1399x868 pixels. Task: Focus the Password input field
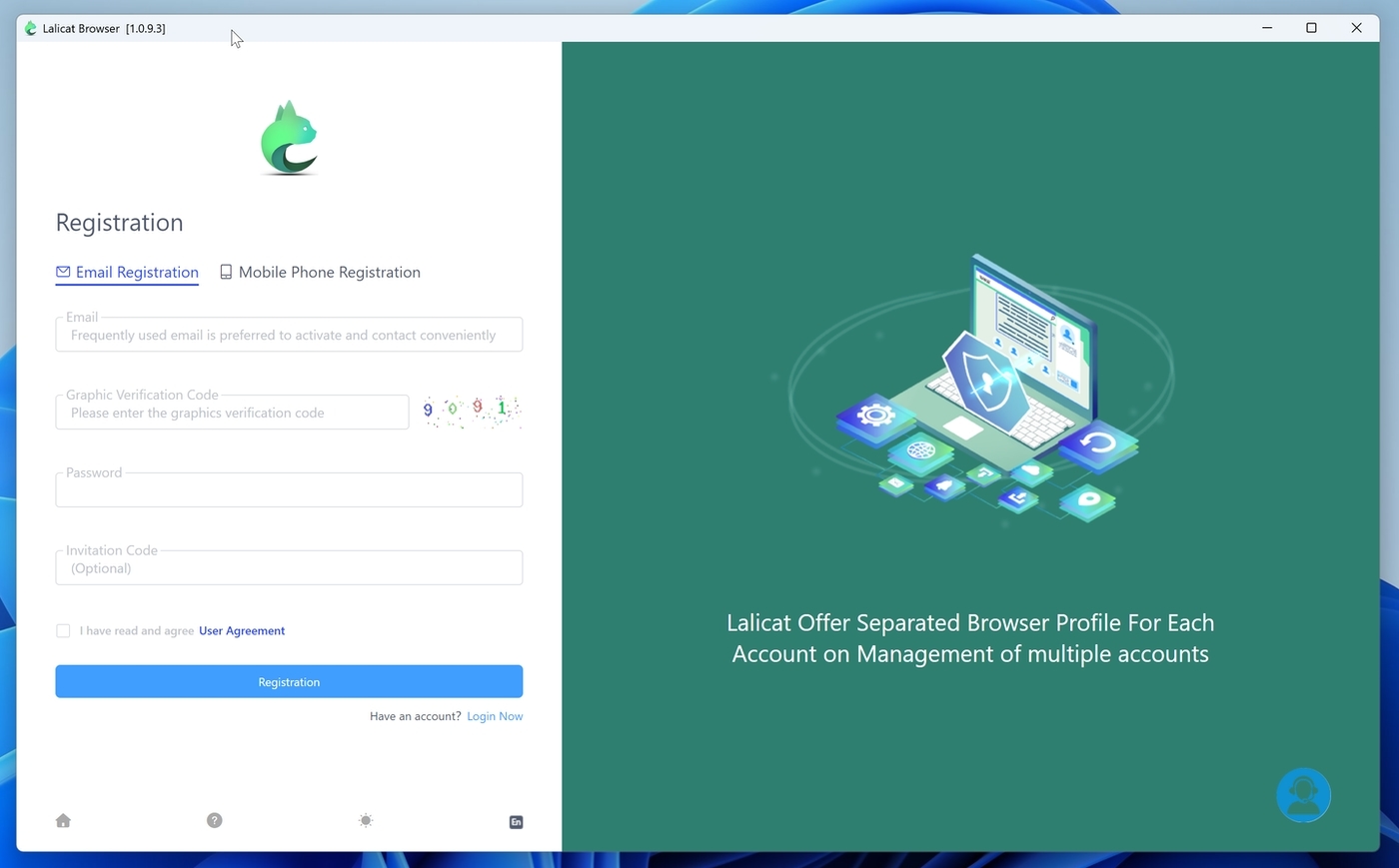[x=289, y=490]
